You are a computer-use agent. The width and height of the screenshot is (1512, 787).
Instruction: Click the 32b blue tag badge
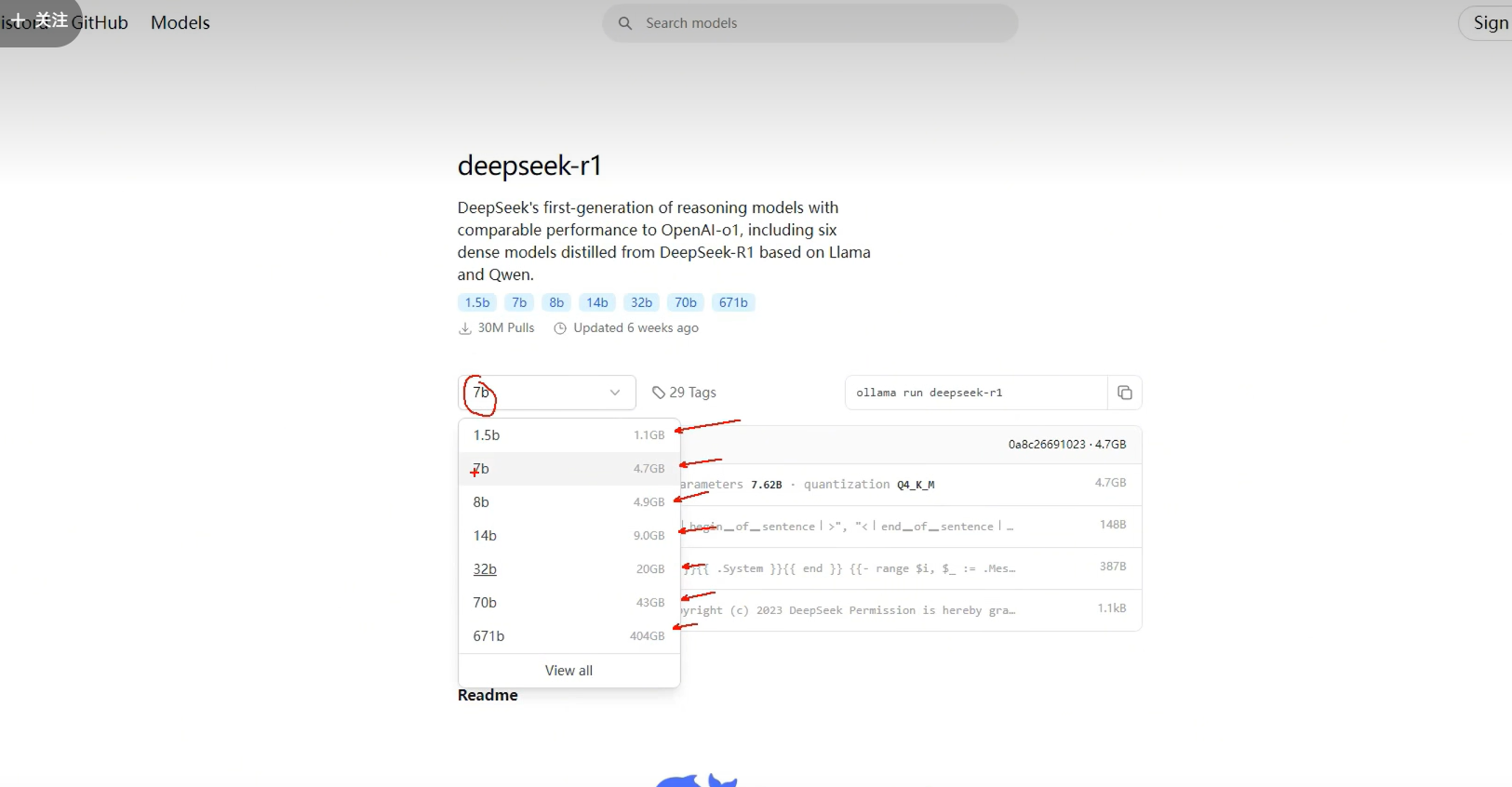point(642,302)
